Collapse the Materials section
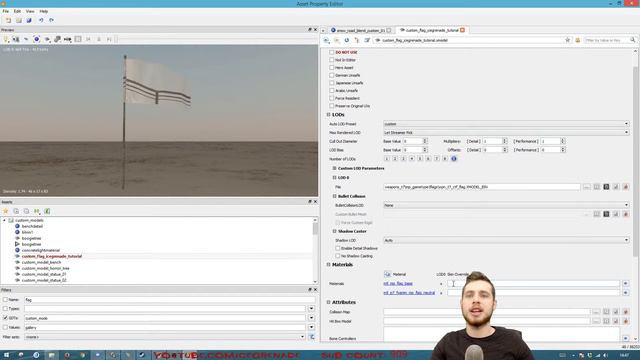This screenshot has width=640, height=360. [x=329, y=264]
